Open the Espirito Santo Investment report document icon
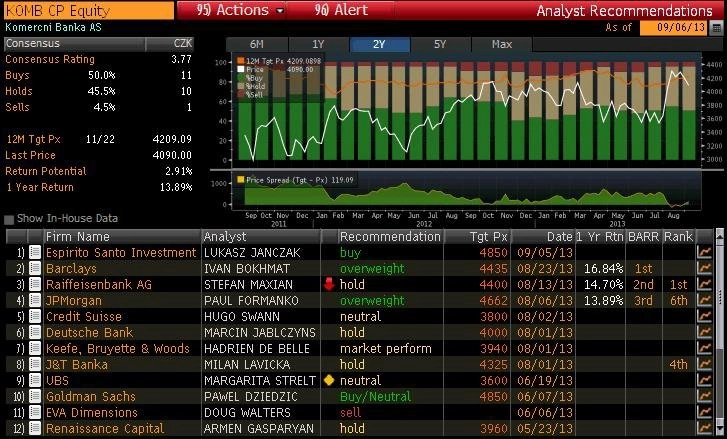 [35, 252]
